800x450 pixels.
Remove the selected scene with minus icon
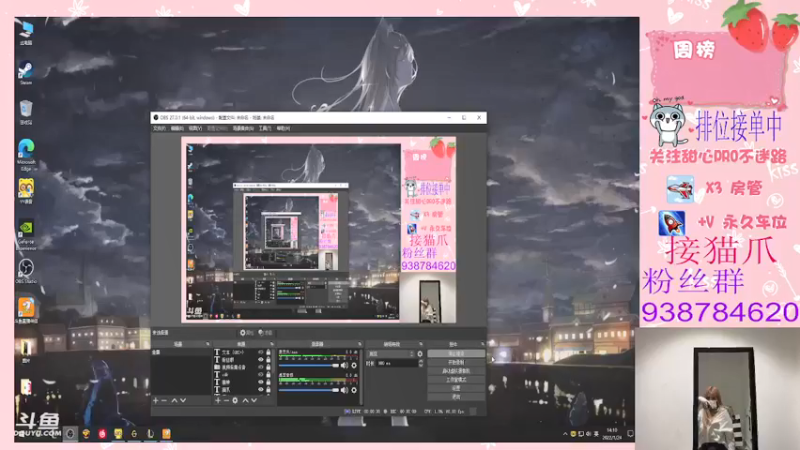click(x=164, y=401)
